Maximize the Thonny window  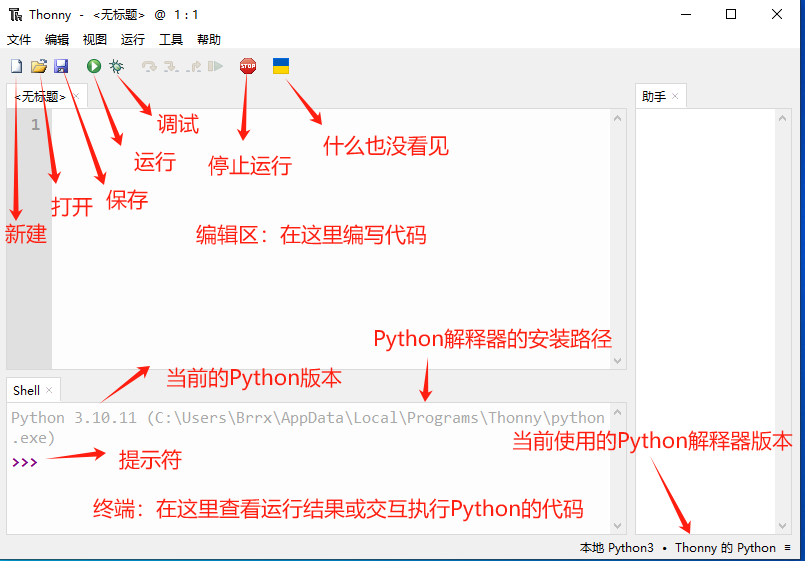coord(731,14)
